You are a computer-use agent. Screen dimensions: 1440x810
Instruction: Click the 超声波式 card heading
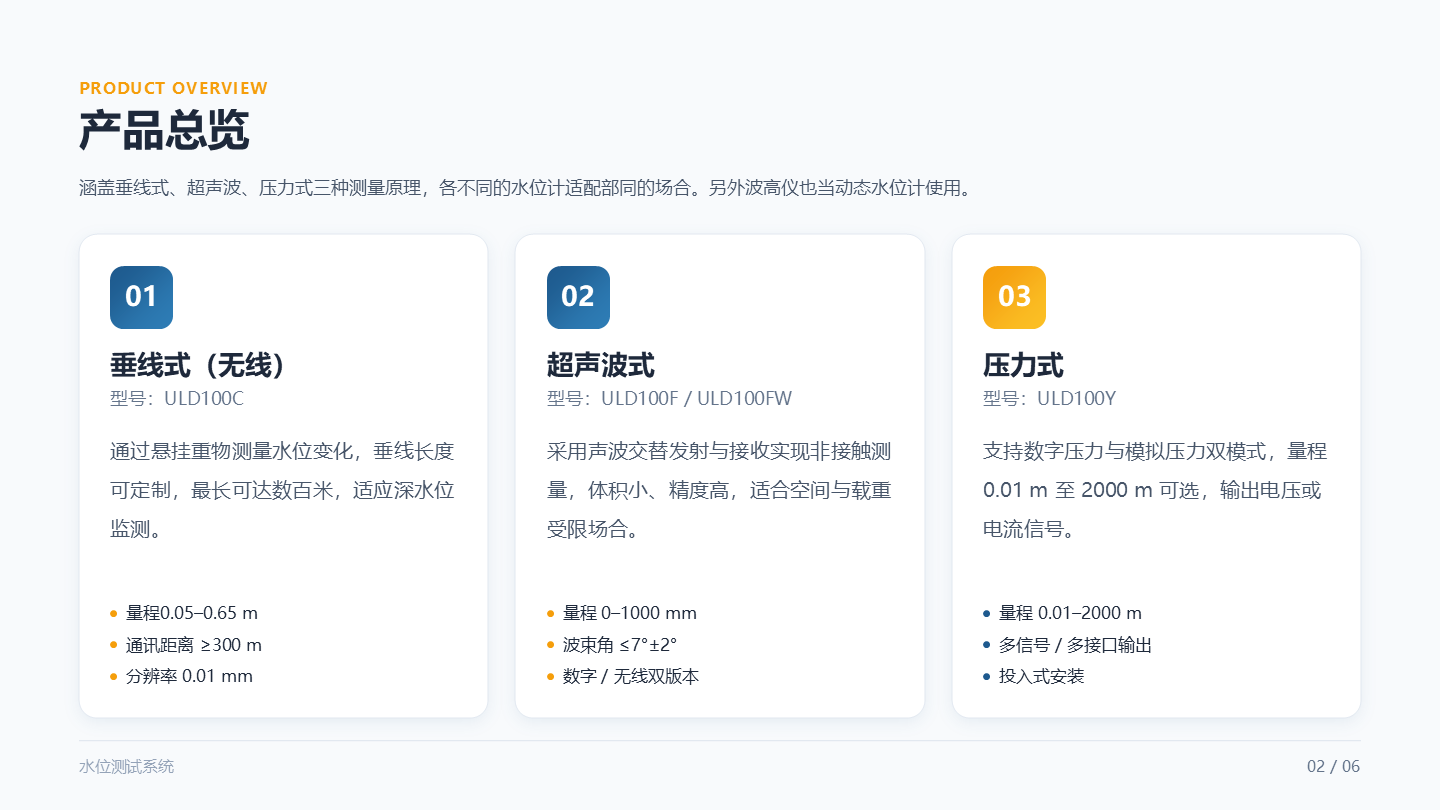(601, 365)
